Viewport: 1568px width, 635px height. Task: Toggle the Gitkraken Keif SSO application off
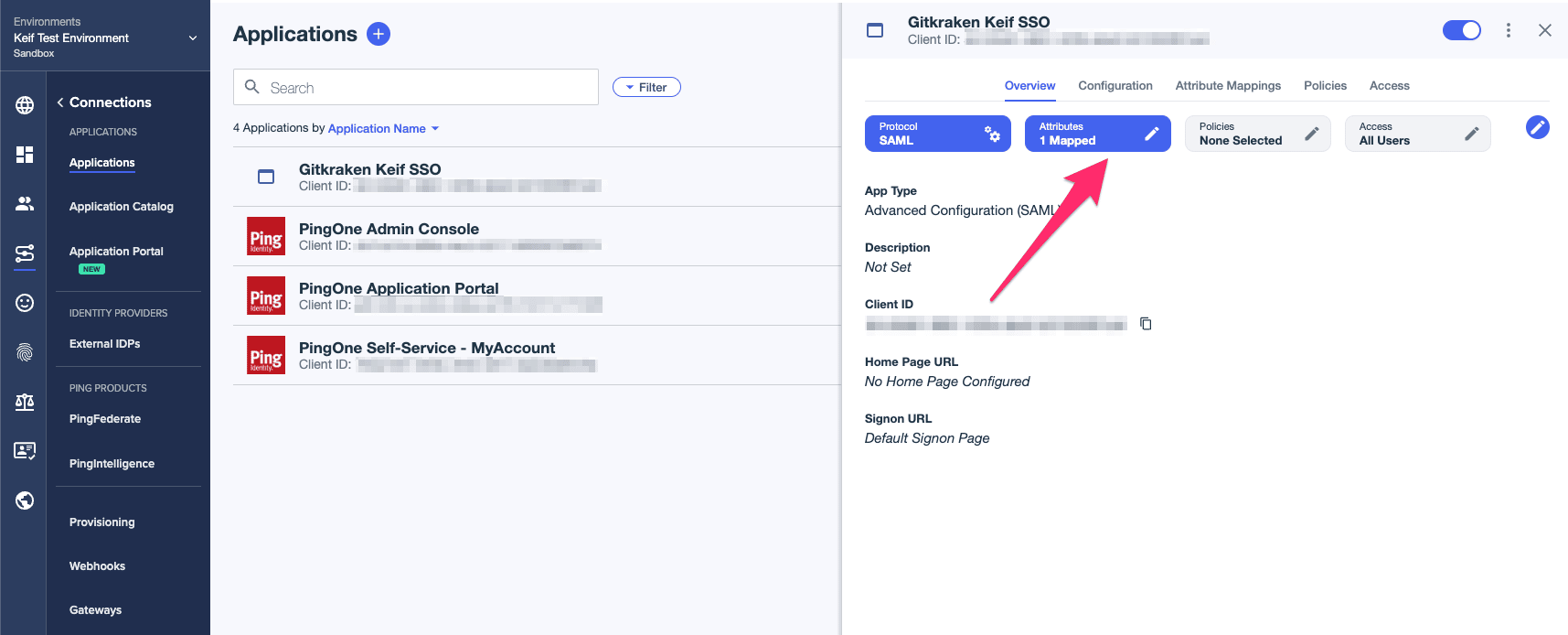click(1462, 30)
